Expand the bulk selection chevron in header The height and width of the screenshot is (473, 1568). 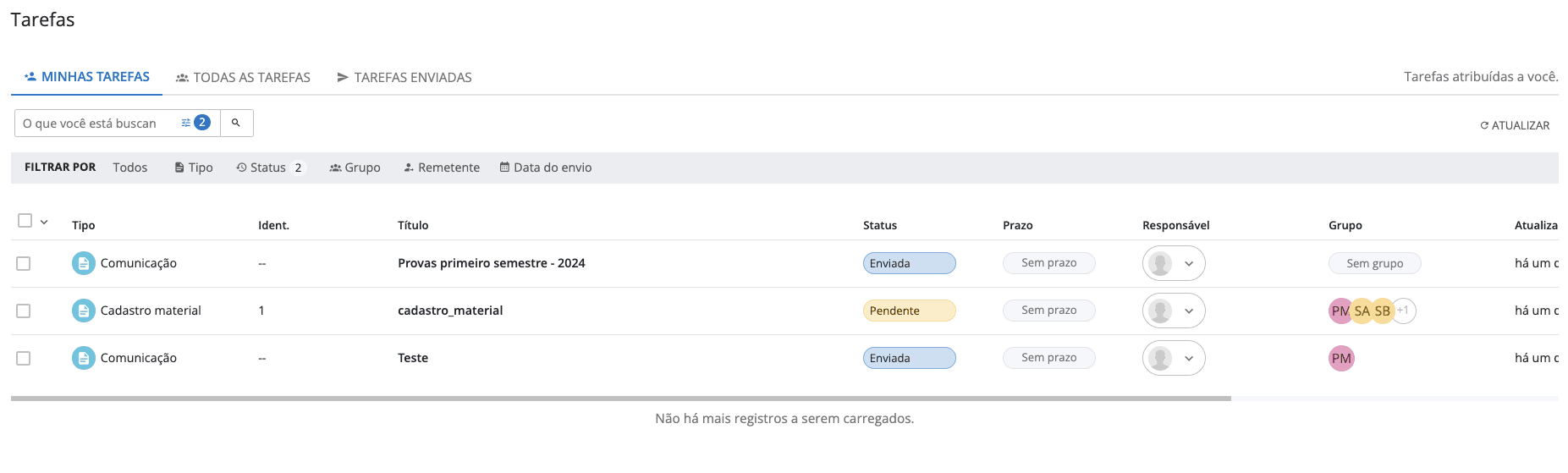(x=44, y=222)
